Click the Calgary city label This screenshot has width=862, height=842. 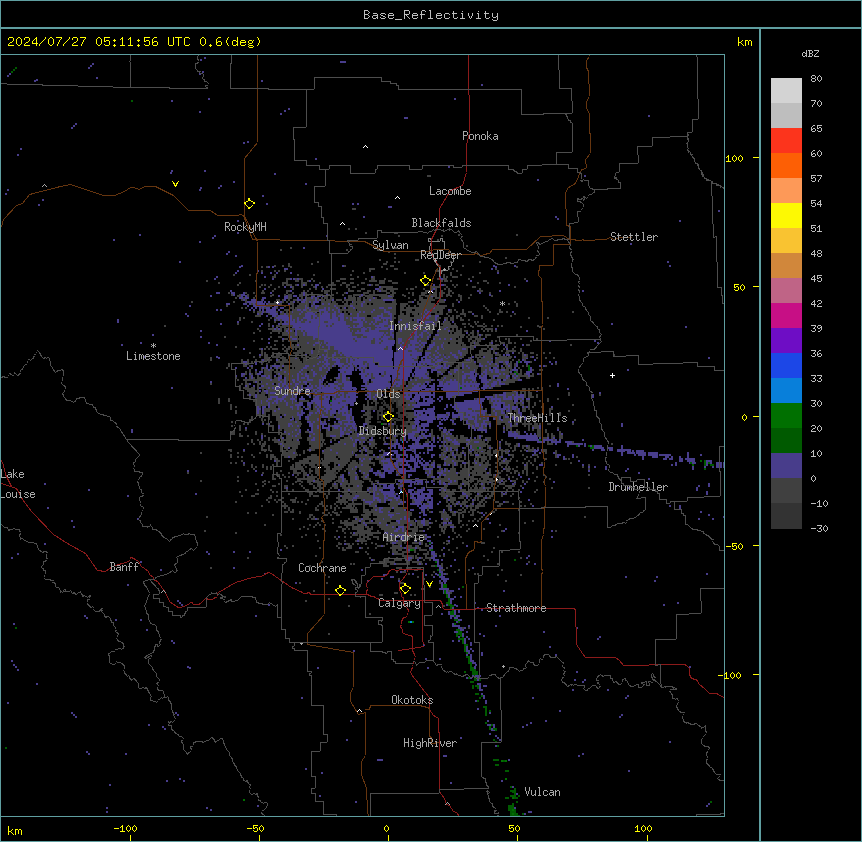(x=399, y=603)
